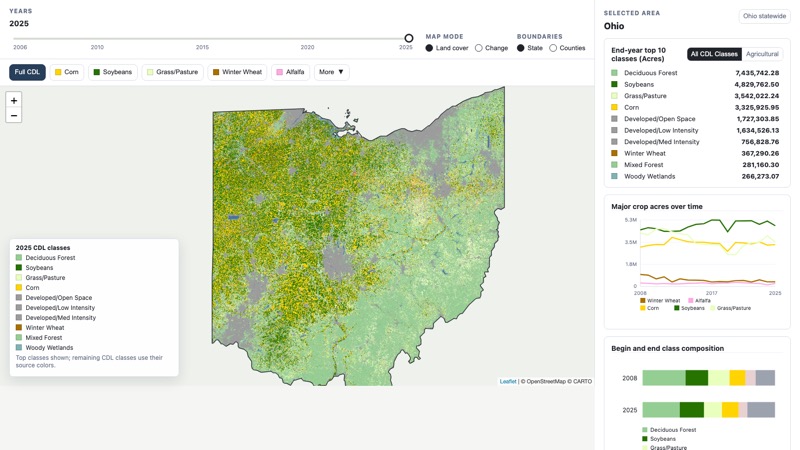The image size is (800, 450).
Task: Click Woody Wetlands in map legend
Action: pyautogui.click(x=49, y=348)
